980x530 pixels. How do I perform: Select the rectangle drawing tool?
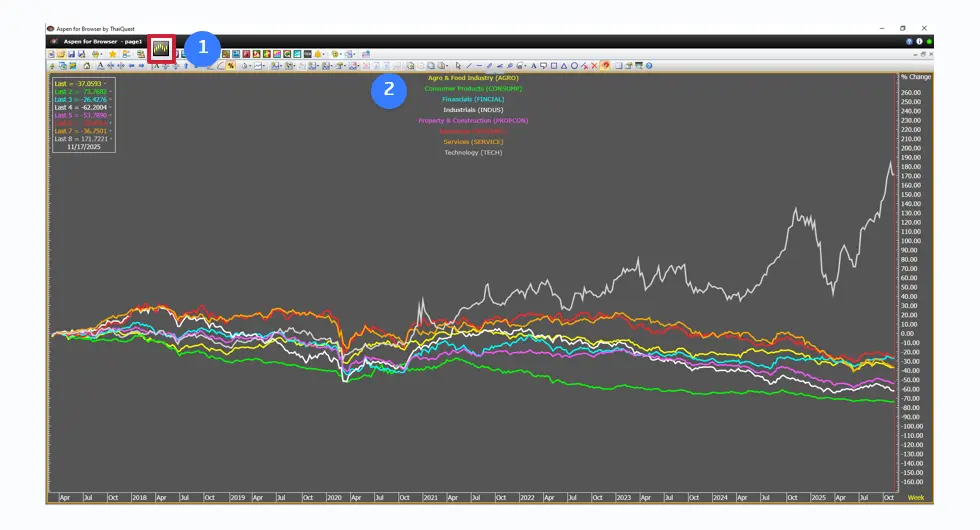coord(554,66)
